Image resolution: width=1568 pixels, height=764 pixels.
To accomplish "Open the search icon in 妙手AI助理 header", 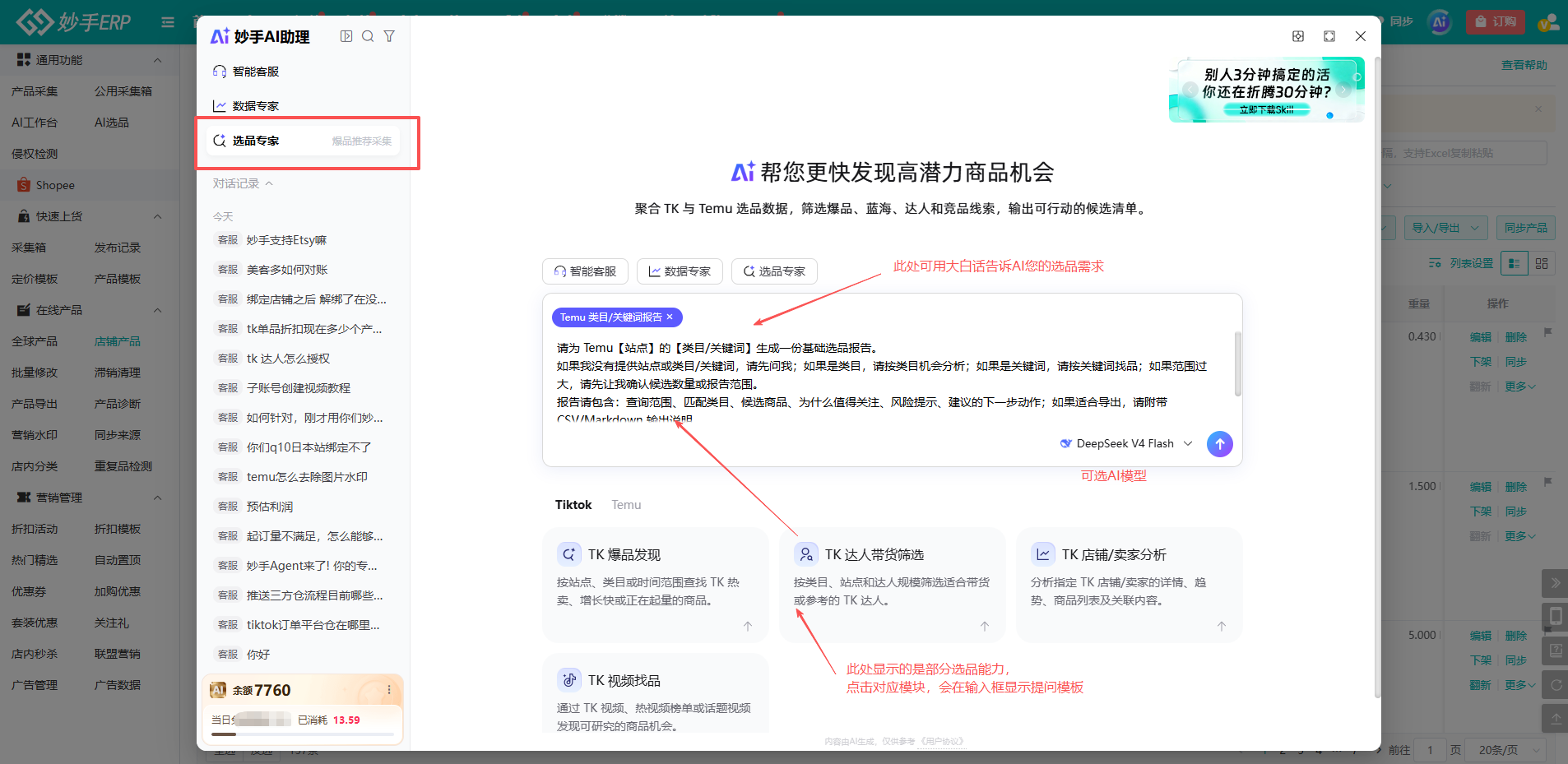I will (368, 36).
